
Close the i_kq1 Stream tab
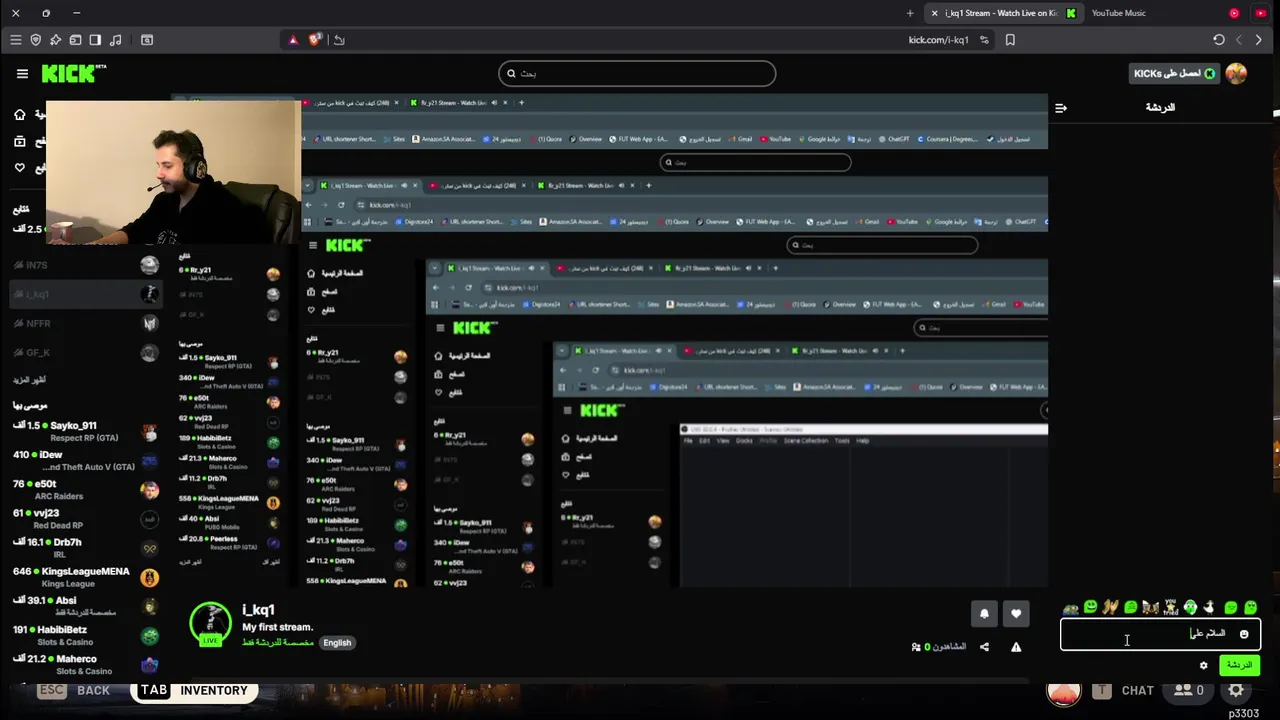pyautogui.click(x=934, y=13)
